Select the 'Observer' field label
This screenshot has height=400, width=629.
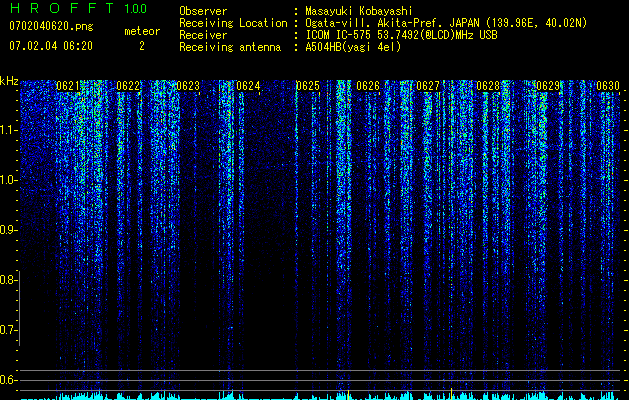click(x=203, y=11)
